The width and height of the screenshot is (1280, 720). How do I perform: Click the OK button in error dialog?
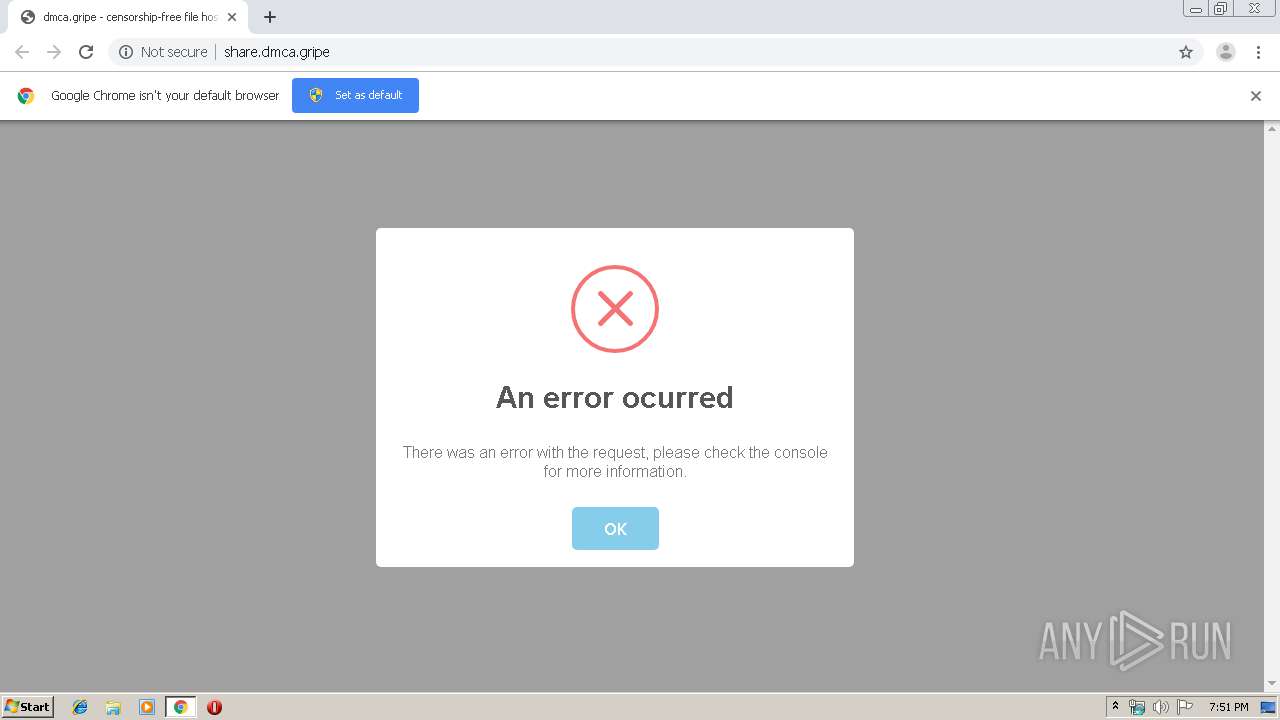click(615, 528)
